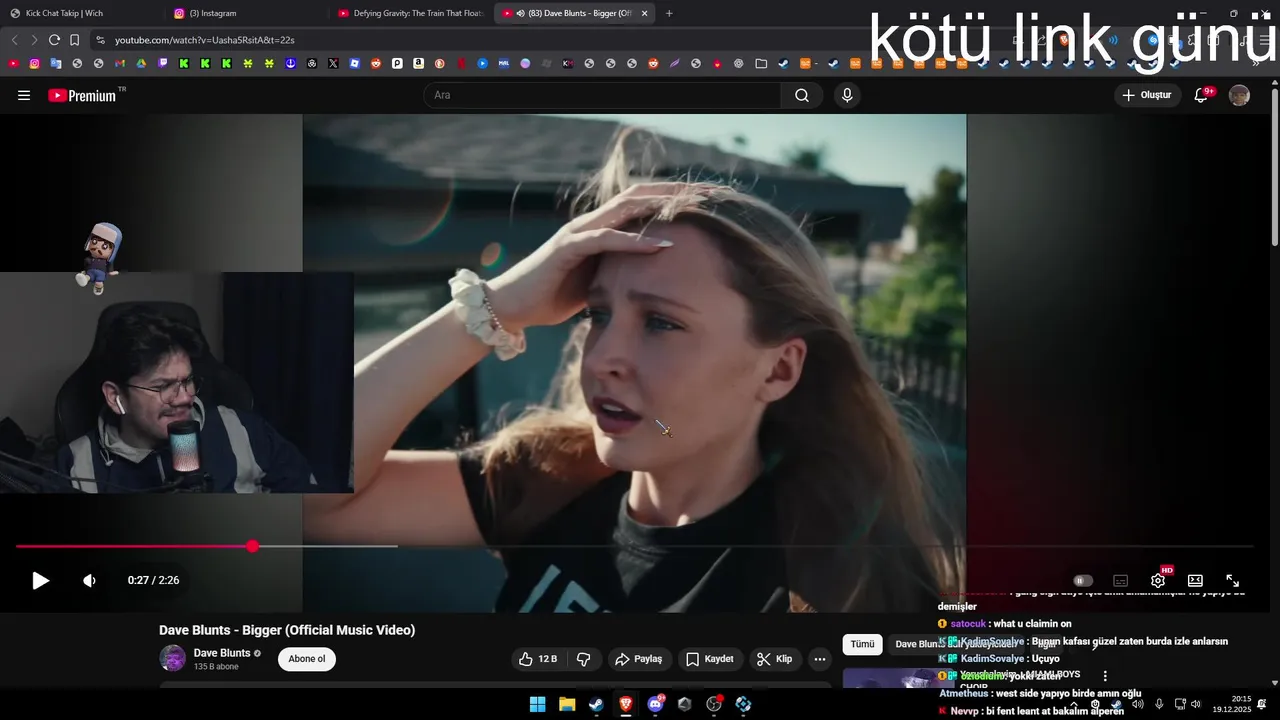Open the Twitch bookmark icon
Viewport: 1280px width, 720px height.
coord(163,63)
